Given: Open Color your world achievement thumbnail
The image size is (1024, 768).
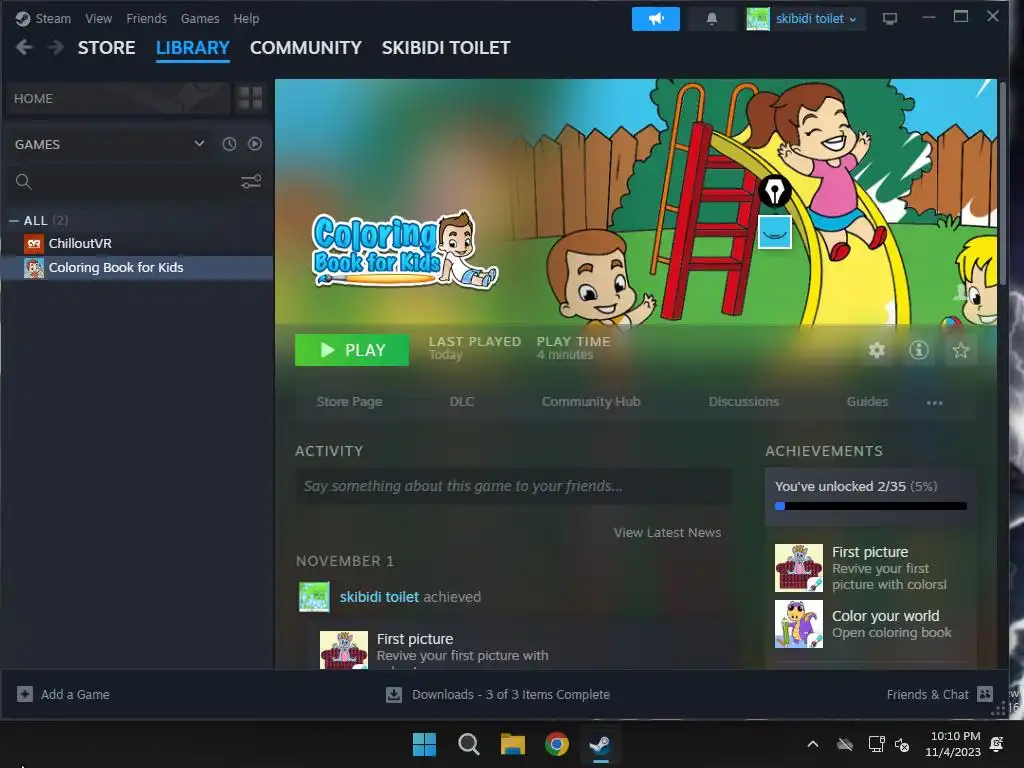Looking at the screenshot, I should point(799,624).
